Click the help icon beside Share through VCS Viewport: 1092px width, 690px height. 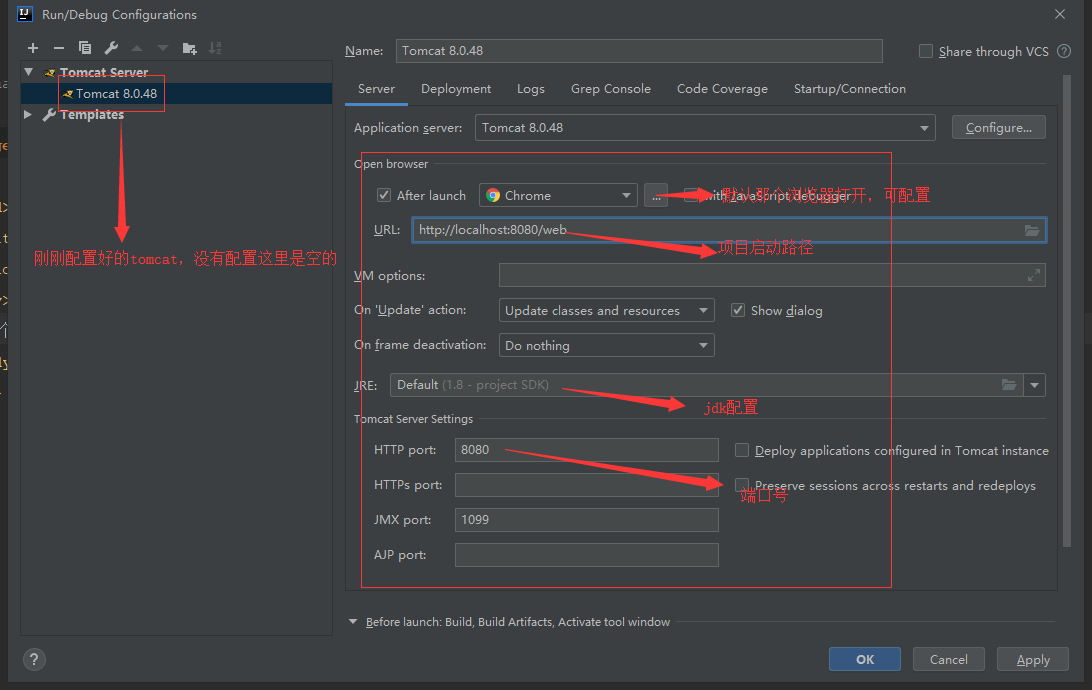[1064, 51]
